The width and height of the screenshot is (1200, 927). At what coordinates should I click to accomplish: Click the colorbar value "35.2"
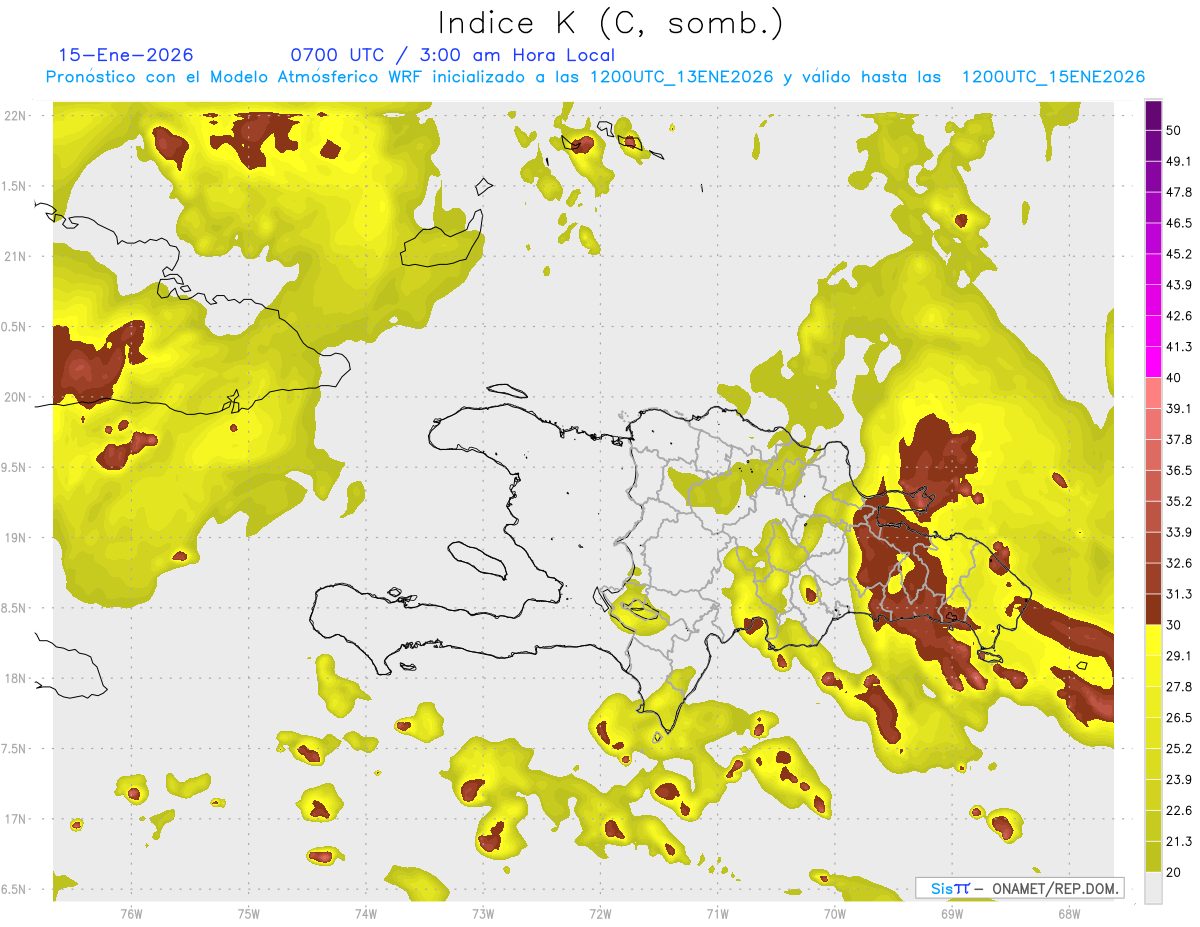[x=1179, y=502]
